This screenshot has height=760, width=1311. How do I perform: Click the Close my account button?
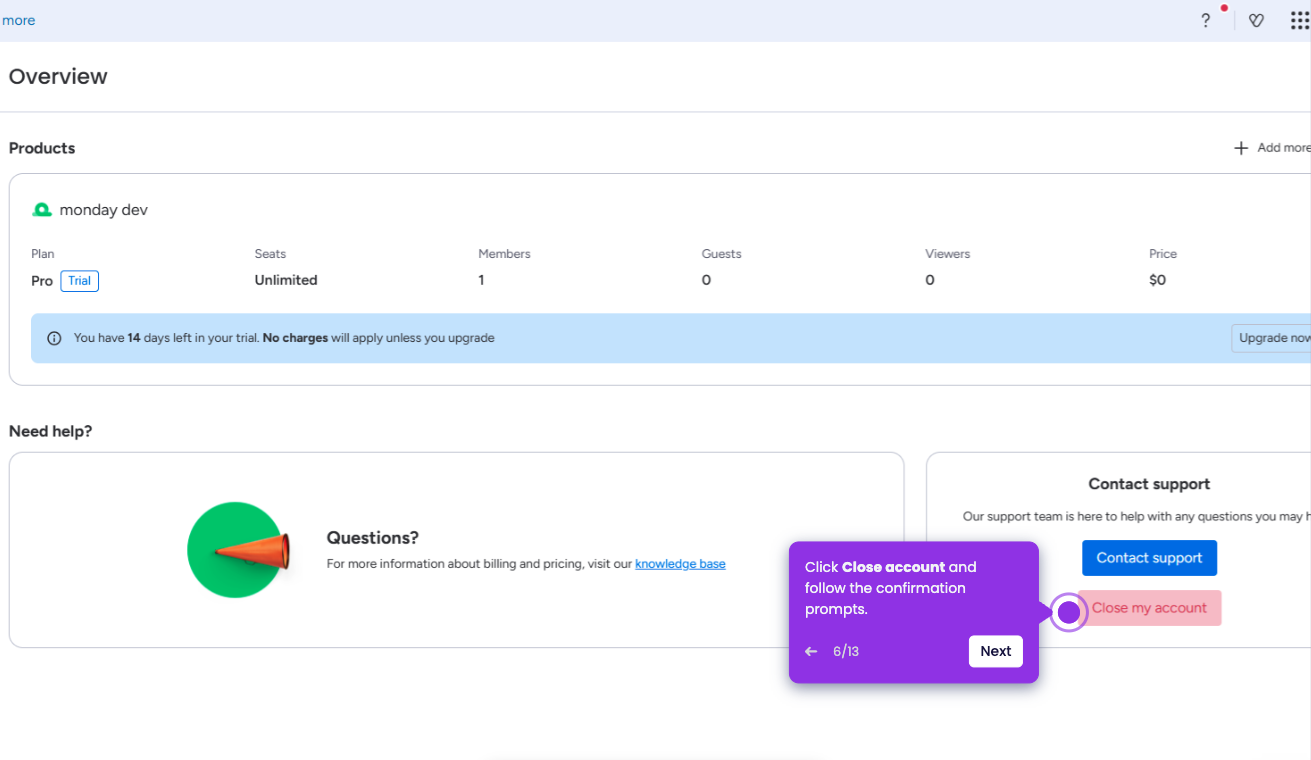coord(1149,608)
